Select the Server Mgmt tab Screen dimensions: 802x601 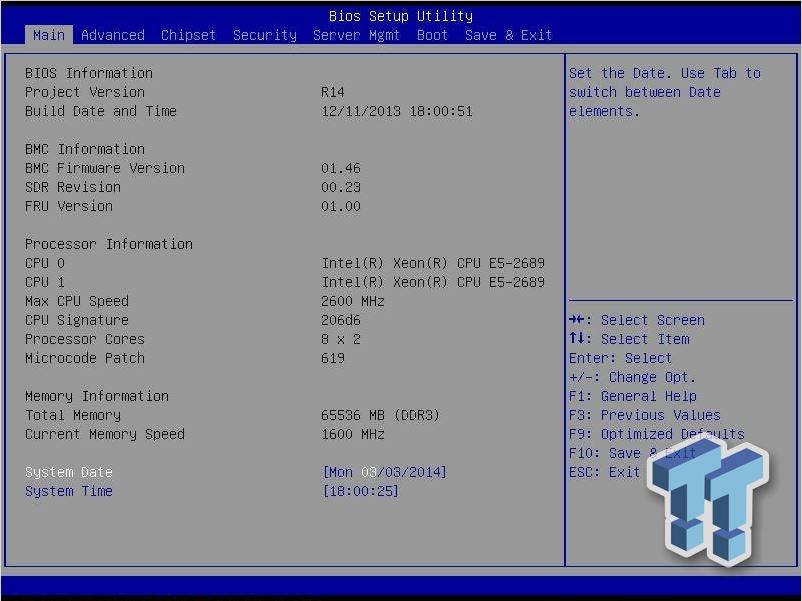(x=356, y=35)
